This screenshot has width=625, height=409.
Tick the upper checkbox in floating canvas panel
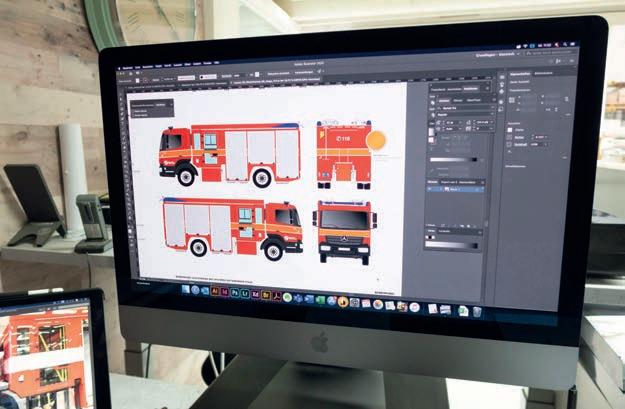click(x=134, y=111)
